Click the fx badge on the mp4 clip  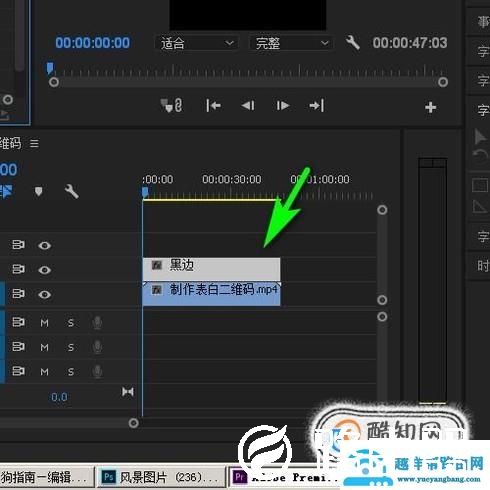(157, 290)
